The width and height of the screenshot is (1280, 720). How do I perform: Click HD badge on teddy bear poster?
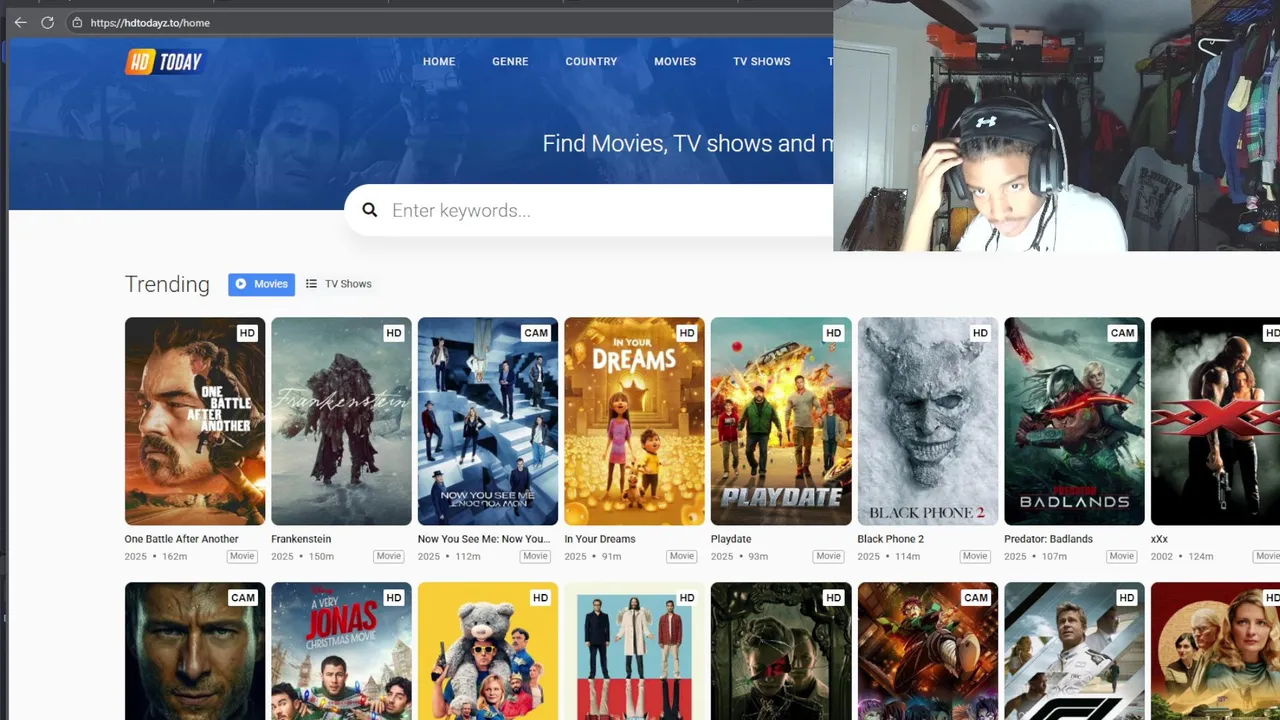(540, 598)
